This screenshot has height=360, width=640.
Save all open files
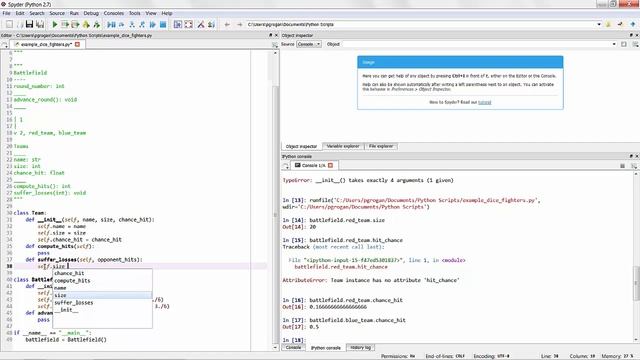(40, 24)
